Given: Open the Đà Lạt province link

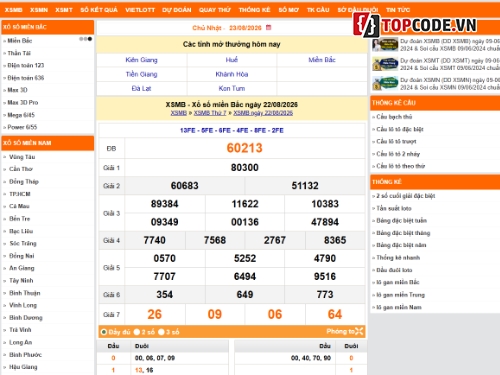Looking at the screenshot, I should (141, 89).
